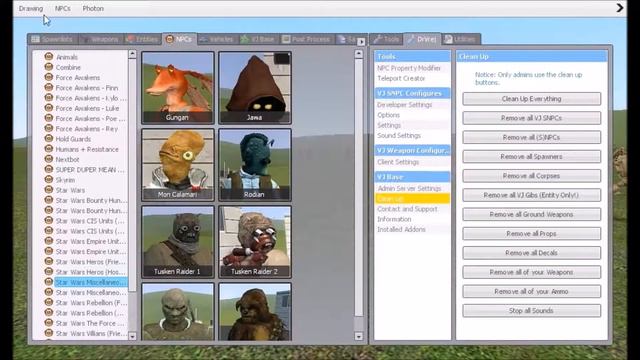Click the Hold Guards category icon
The height and width of the screenshot is (360, 640).
pos(49,138)
